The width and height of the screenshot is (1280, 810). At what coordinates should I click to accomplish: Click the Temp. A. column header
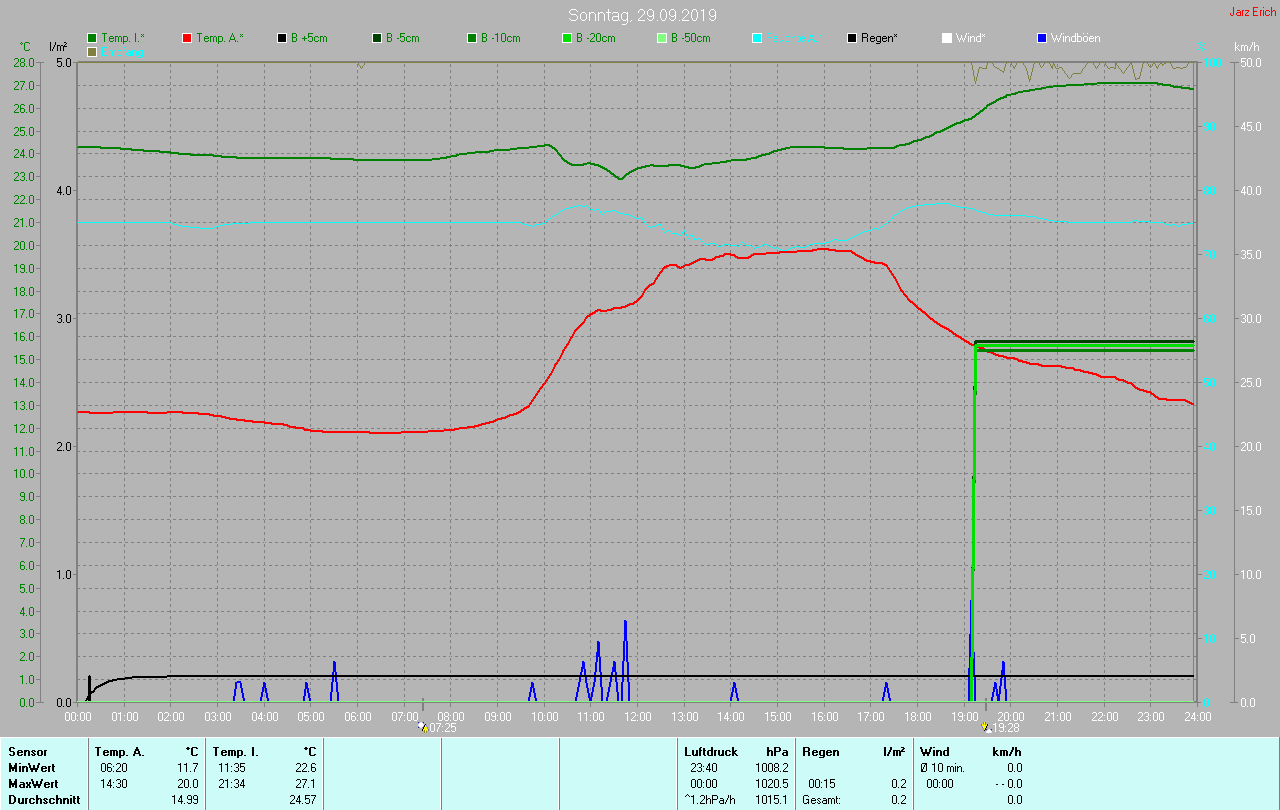[x=119, y=751]
